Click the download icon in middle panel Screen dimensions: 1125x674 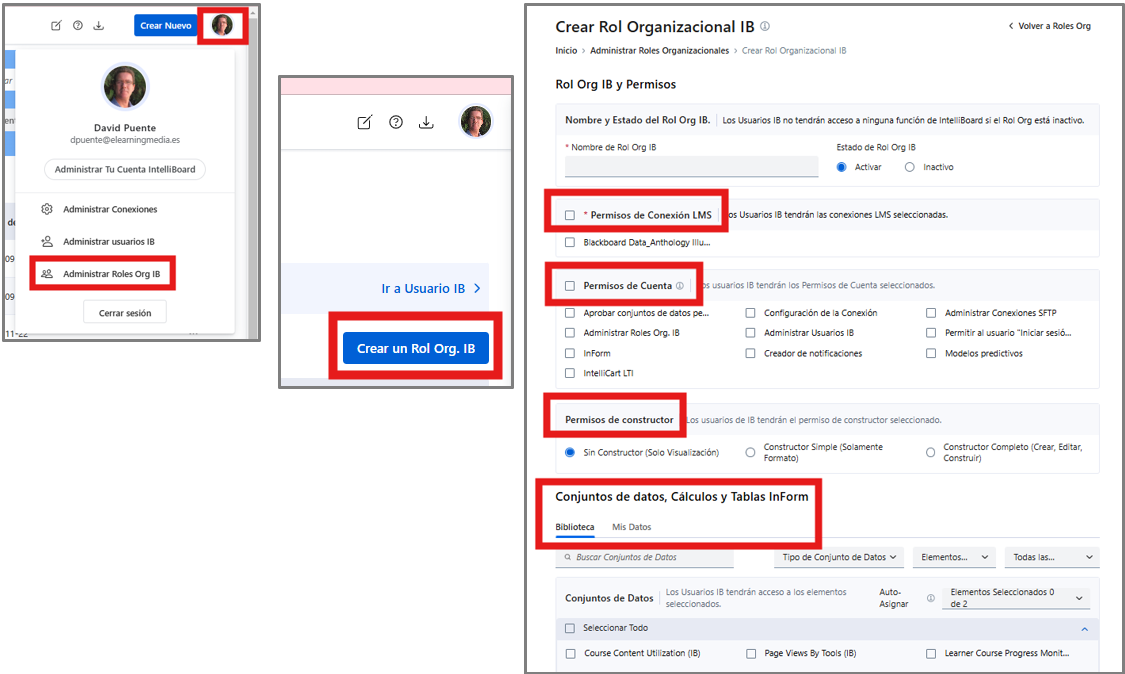click(426, 122)
